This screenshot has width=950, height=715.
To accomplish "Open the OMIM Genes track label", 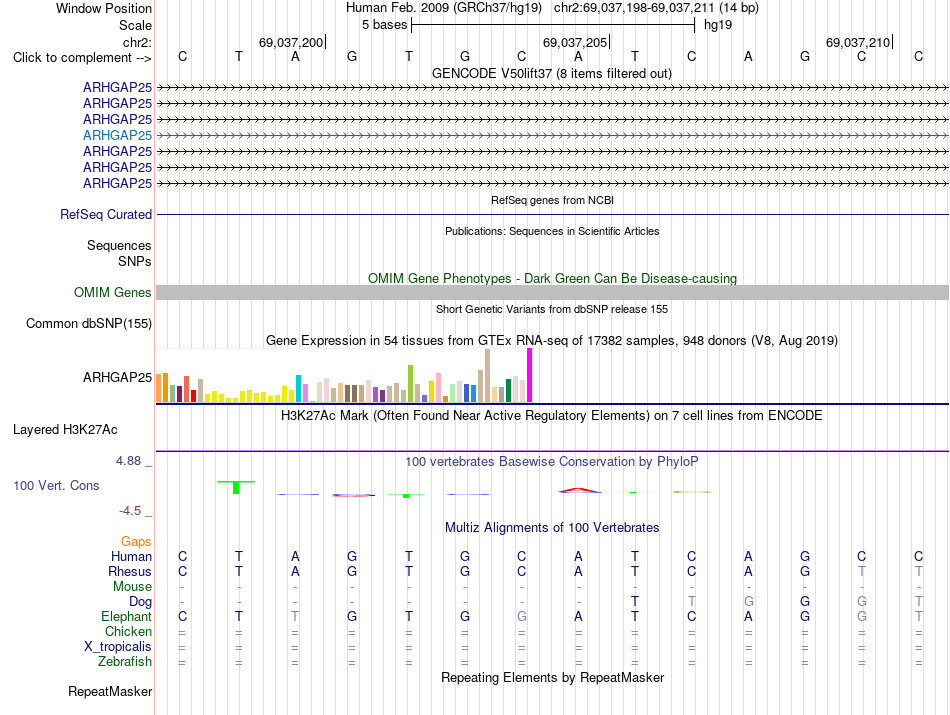I will pyautogui.click(x=113, y=293).
